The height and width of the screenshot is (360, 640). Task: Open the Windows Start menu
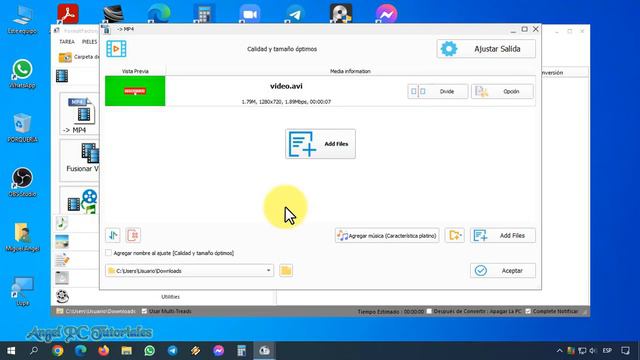coord(11,351)
